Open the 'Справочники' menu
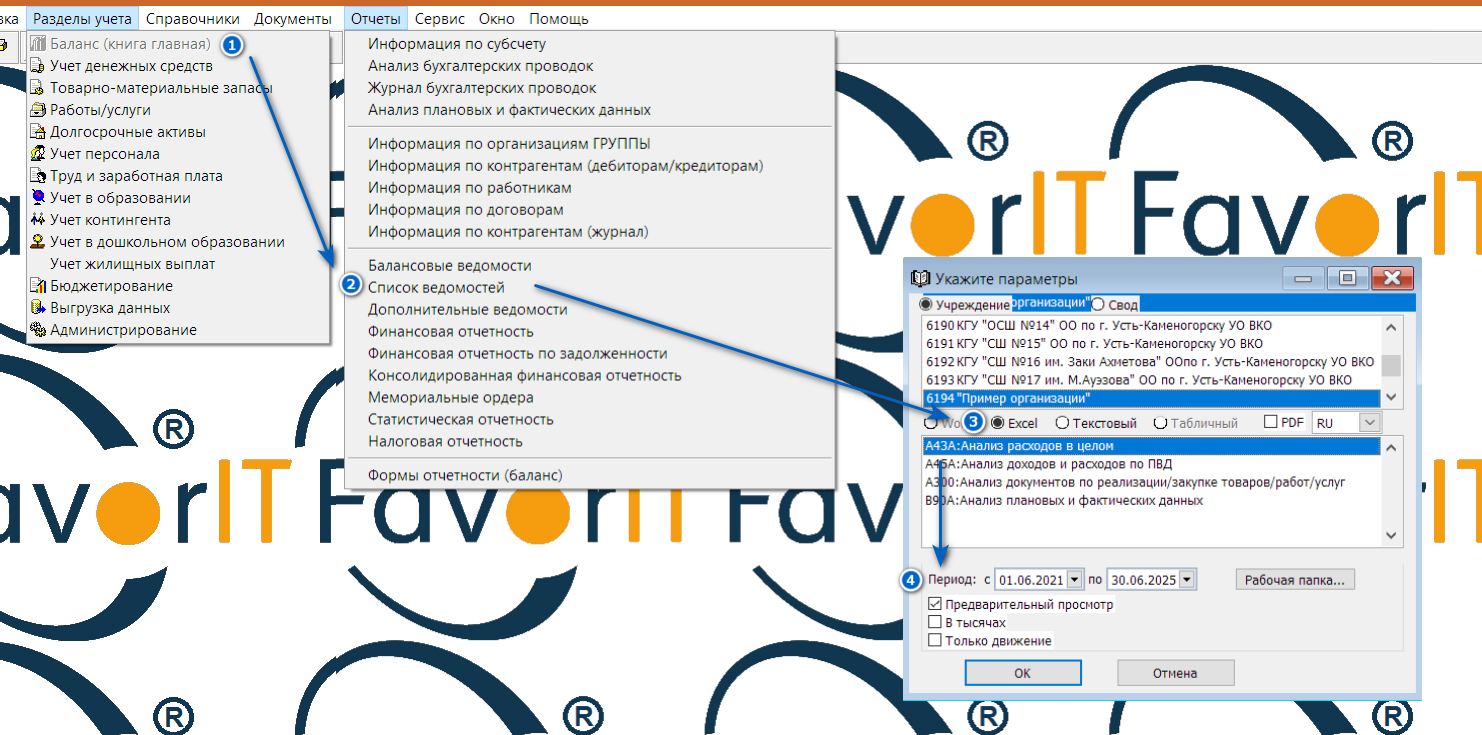The height and width of the screenshot is (735, 1482). click(x=192, y=19)
